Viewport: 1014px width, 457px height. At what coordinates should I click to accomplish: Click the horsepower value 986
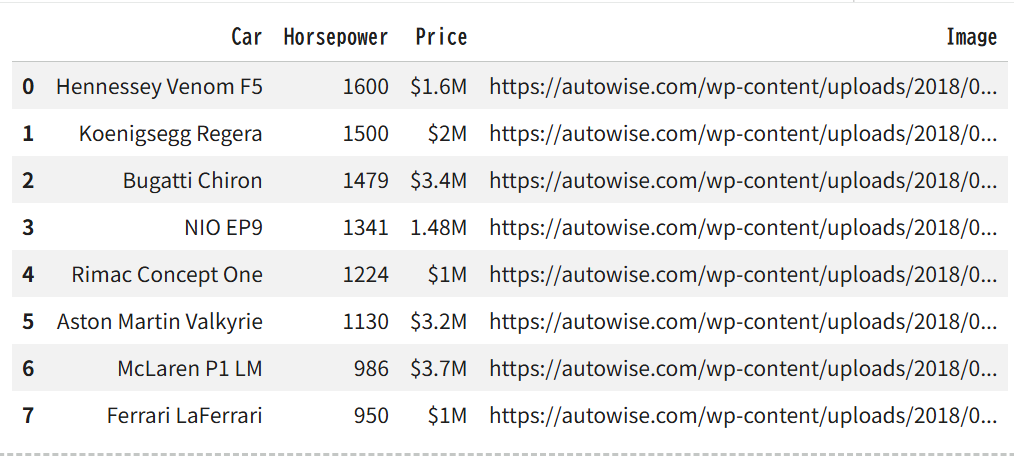click(371, 368)
